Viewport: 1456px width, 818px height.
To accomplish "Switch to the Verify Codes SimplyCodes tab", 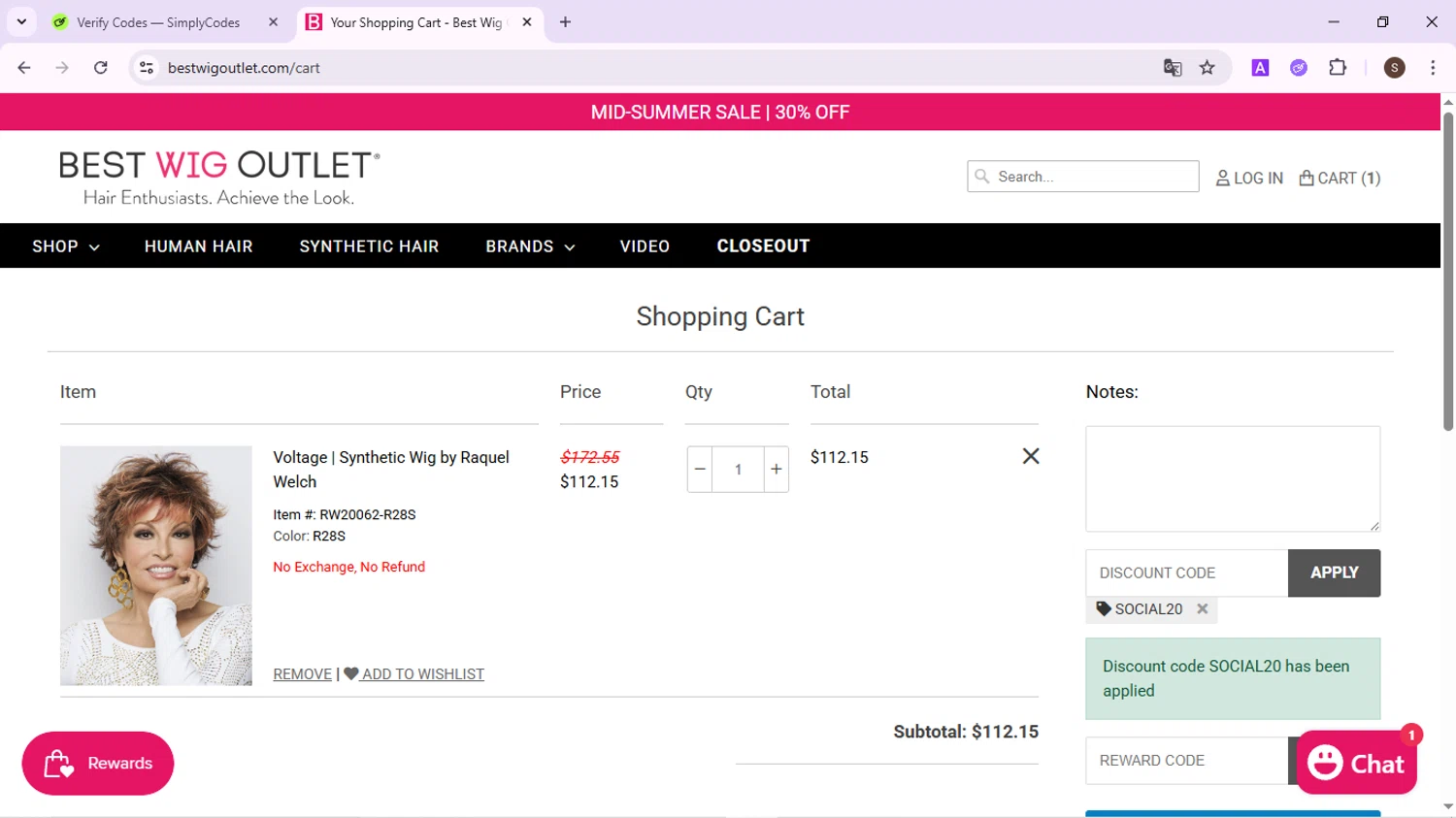I will [157, 22].
